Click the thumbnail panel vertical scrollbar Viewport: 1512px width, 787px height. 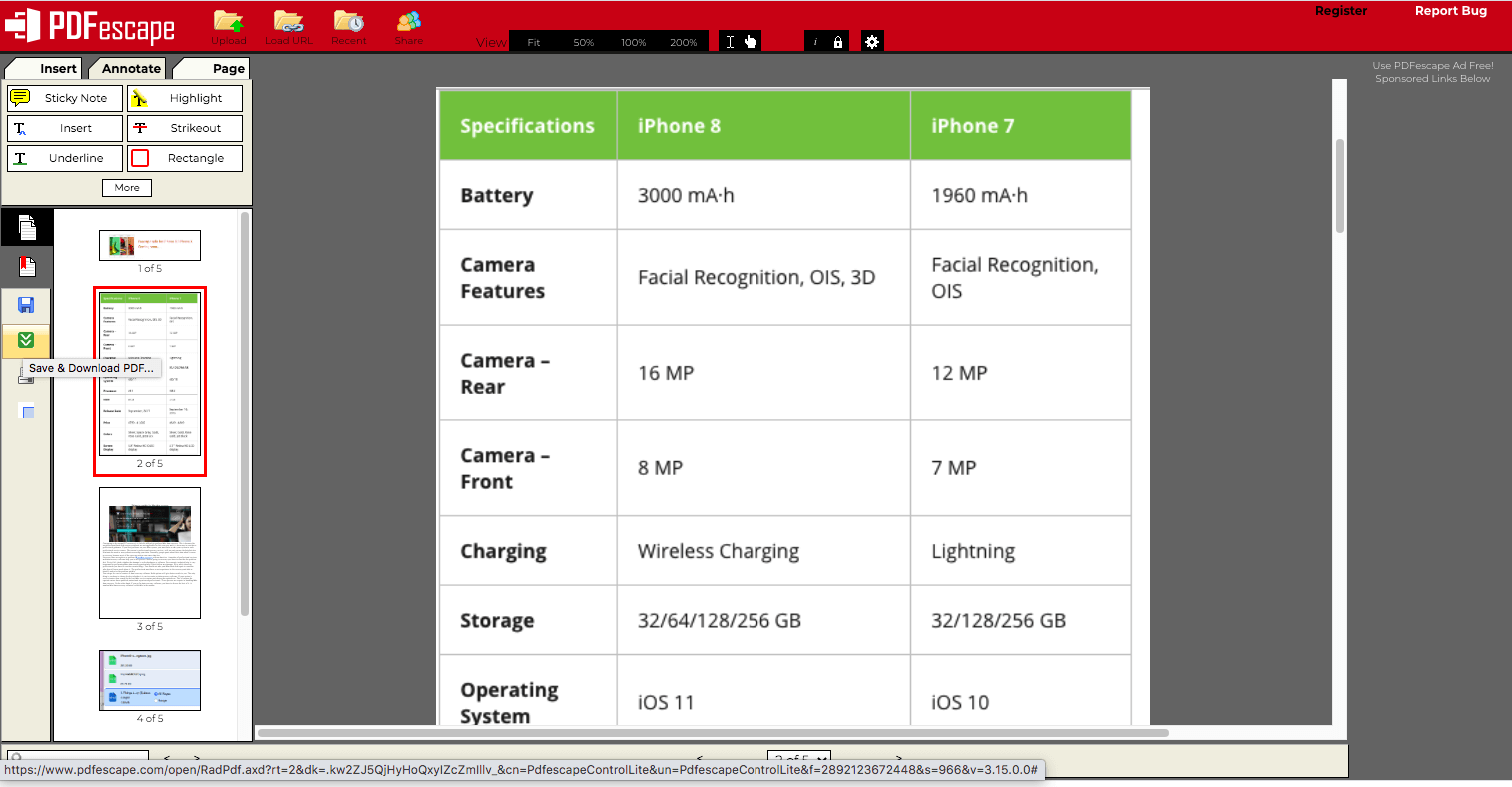tap(245, 413)
